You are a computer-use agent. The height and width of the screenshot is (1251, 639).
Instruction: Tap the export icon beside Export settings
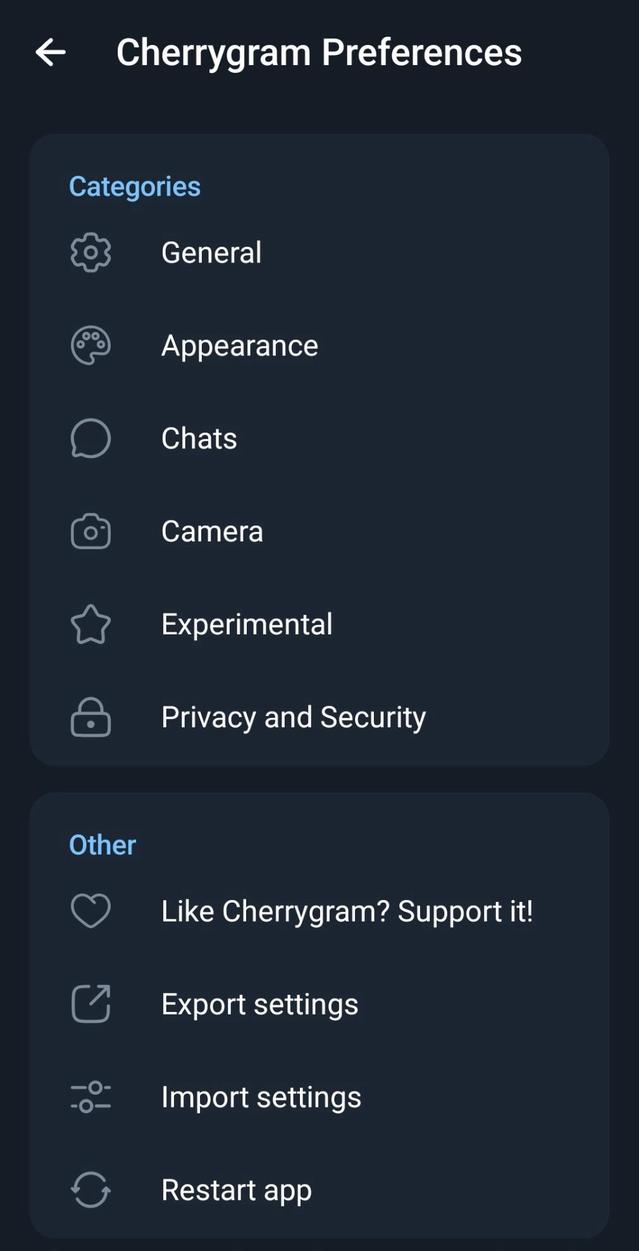[x=90, y=1003]
